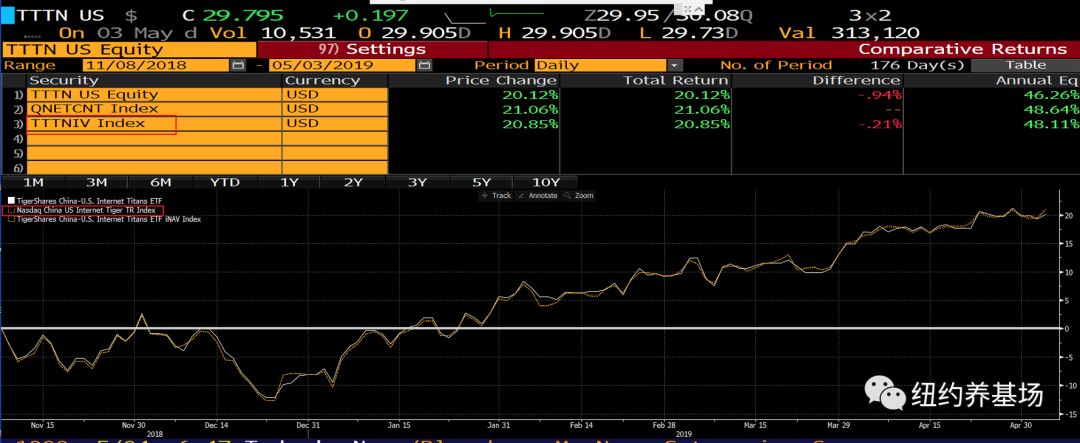Open calendar picker for end date 05/03/2019

click(x=425, y=65)
